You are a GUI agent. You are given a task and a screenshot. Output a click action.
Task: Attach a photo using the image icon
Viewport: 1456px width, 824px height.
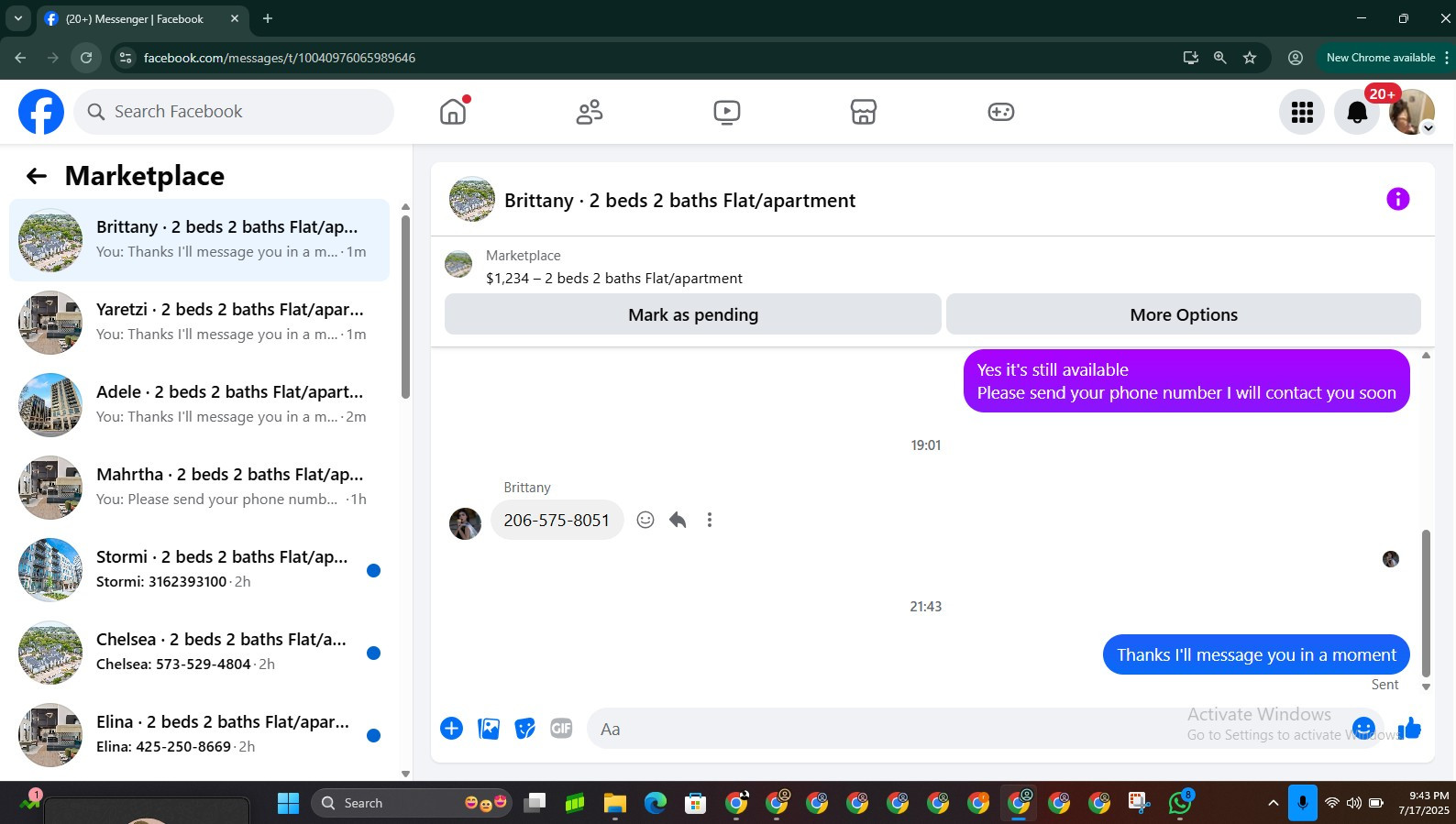[x=489, y=728]
